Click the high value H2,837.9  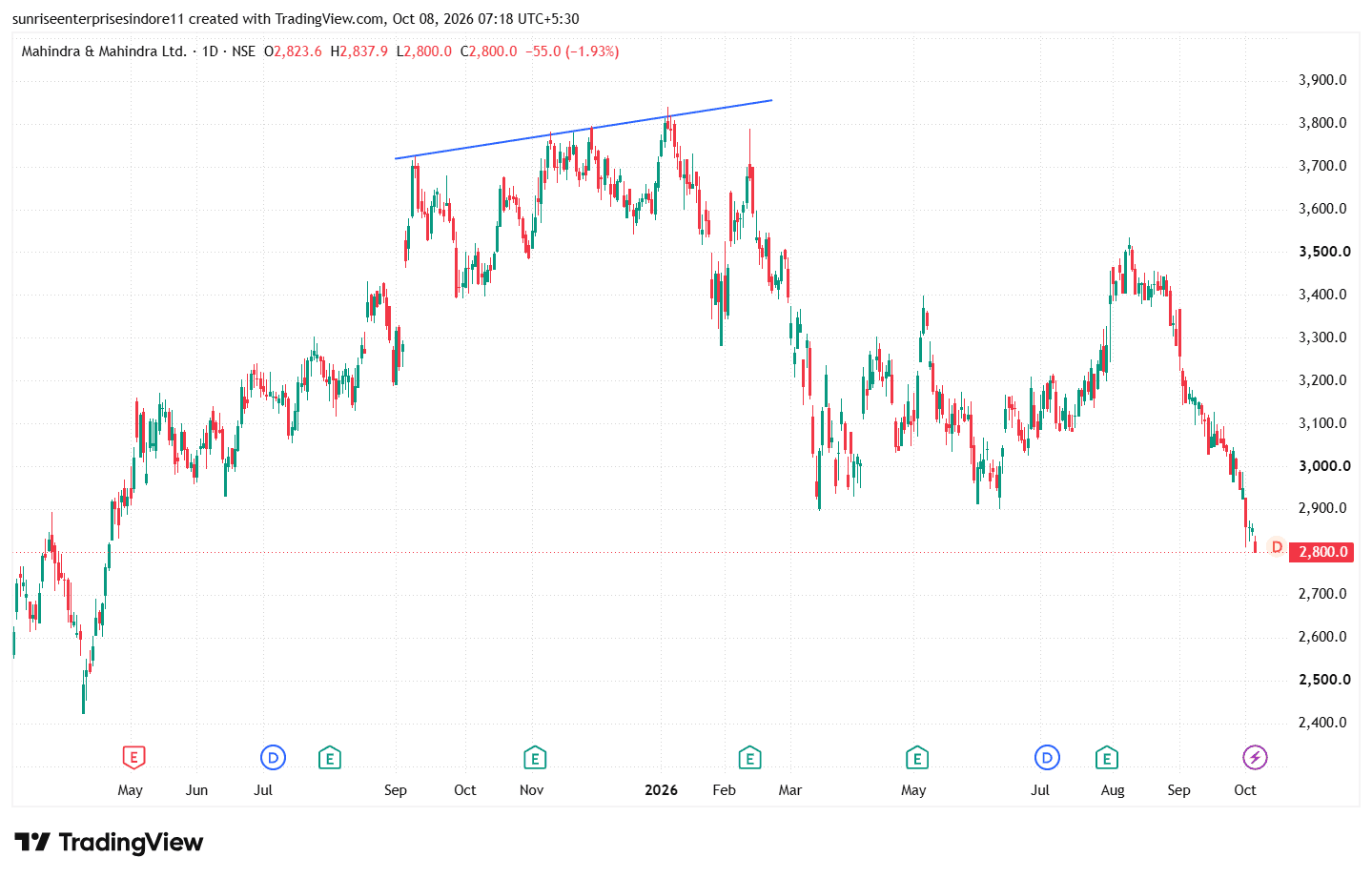(x=358, y=51)
